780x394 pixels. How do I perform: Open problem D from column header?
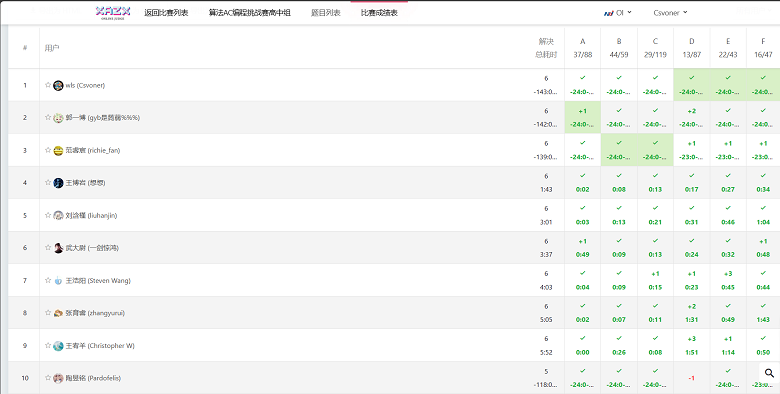pyautogui.click(x=691, y=48)
